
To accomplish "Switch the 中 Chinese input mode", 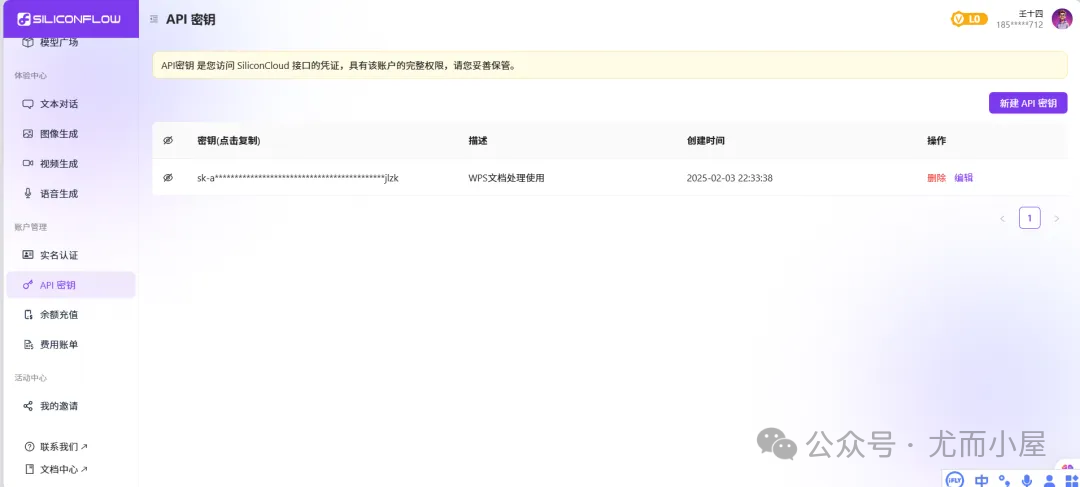I will [982, 480].
